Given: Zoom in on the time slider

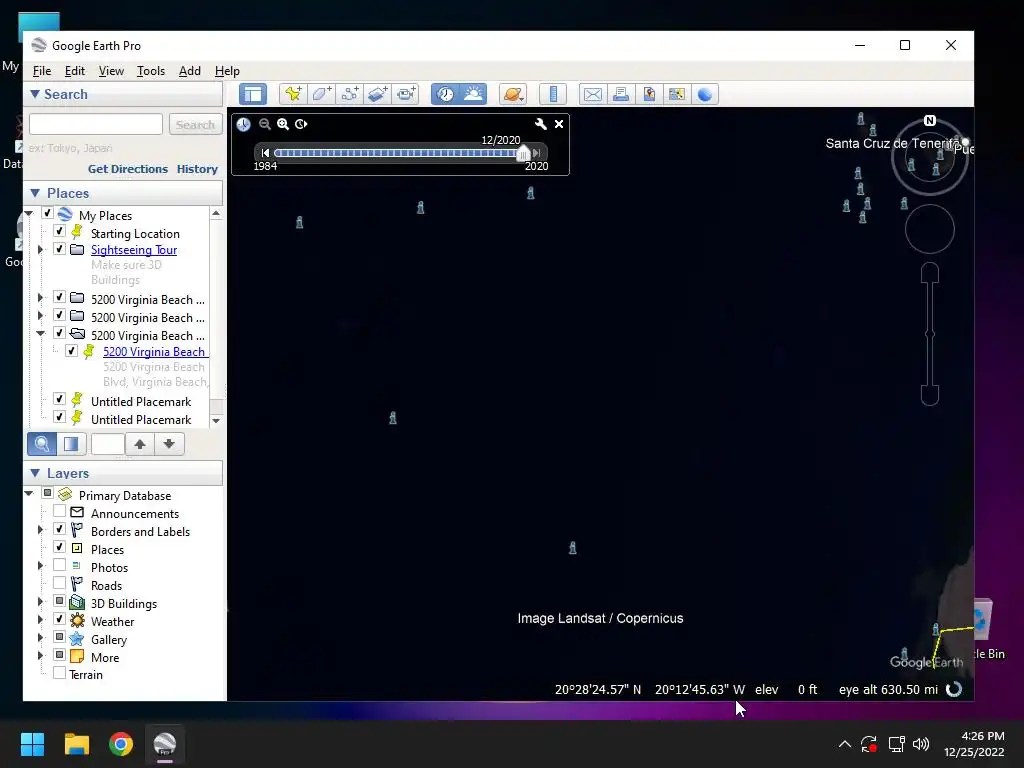Looking at the screenshot, I should pyautogui.click(x=283, y=124).
